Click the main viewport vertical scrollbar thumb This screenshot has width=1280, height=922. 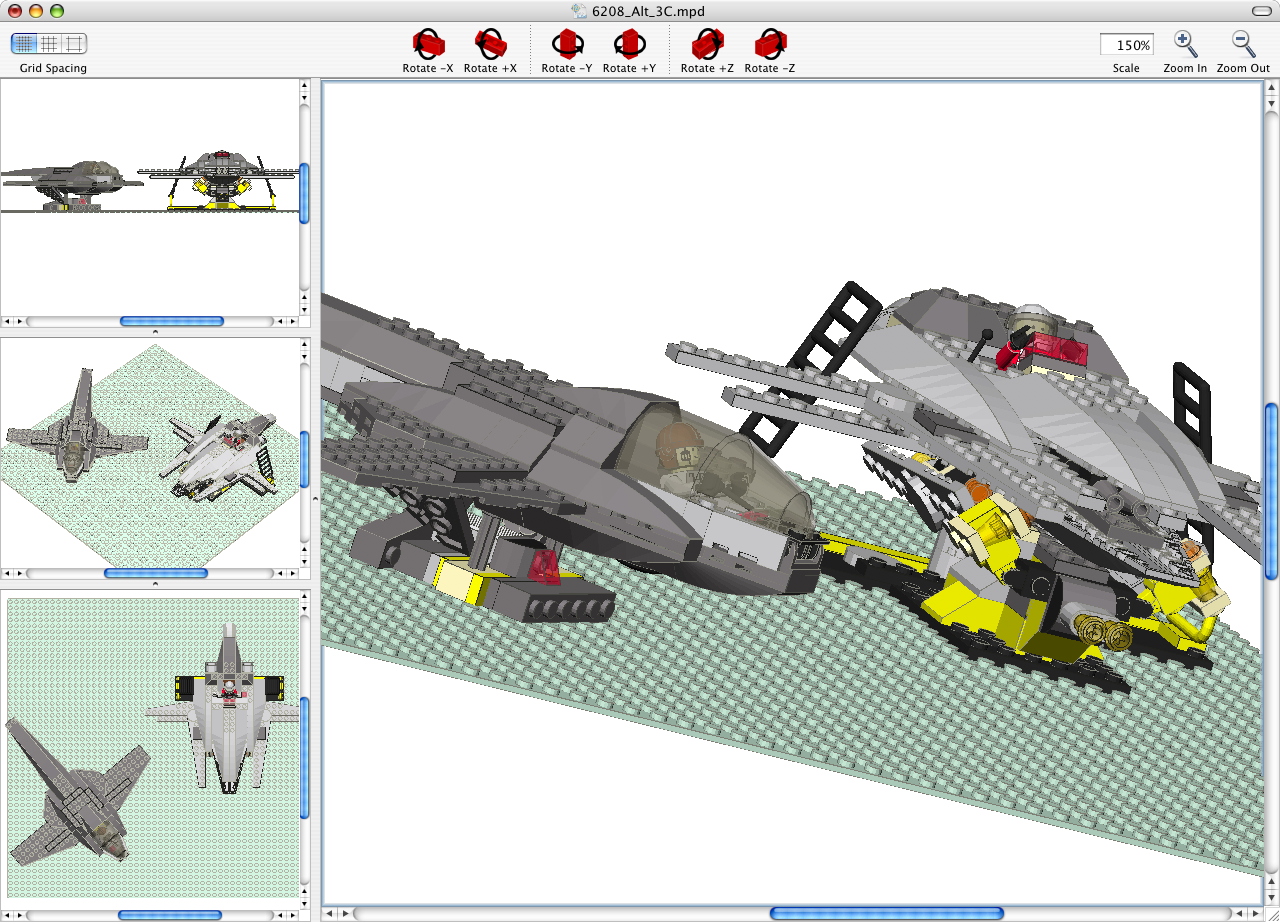pos(1271,490)
